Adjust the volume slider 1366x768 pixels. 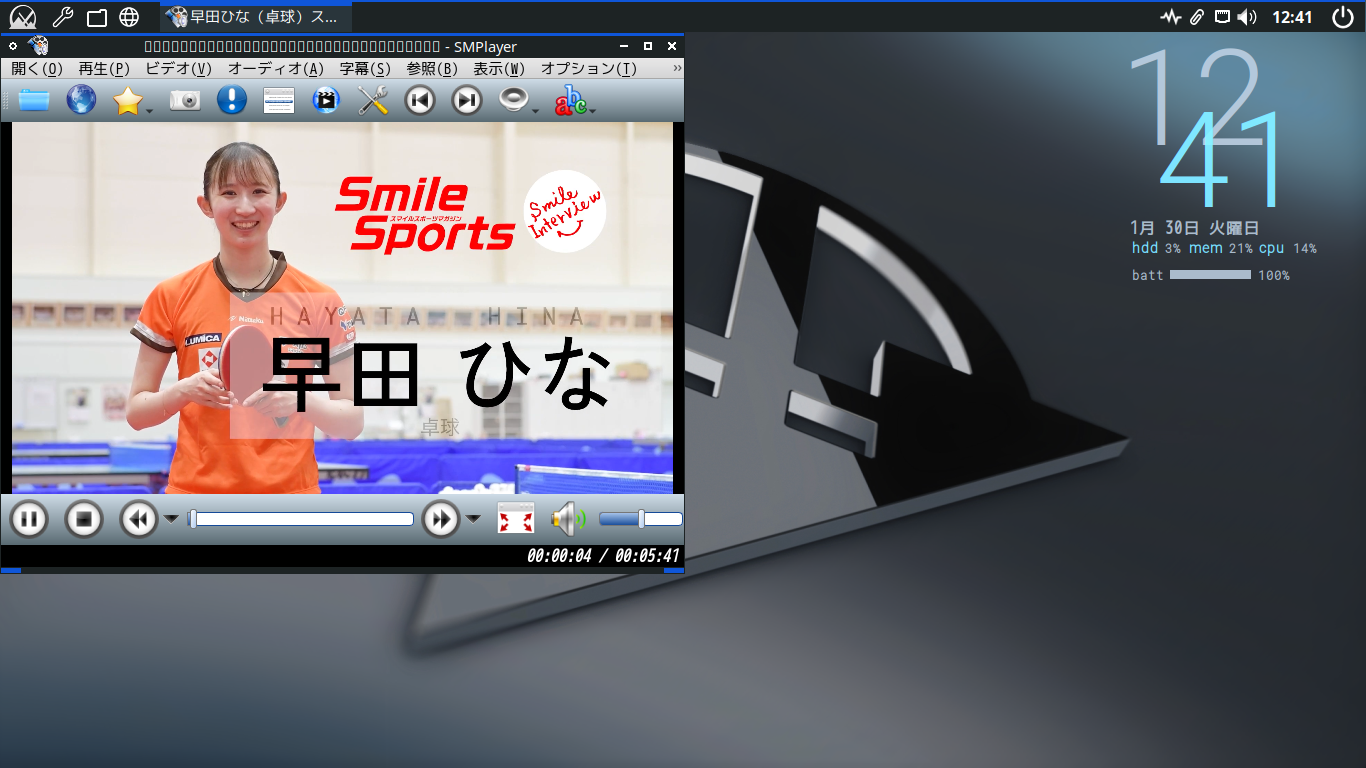pos(640,519)
